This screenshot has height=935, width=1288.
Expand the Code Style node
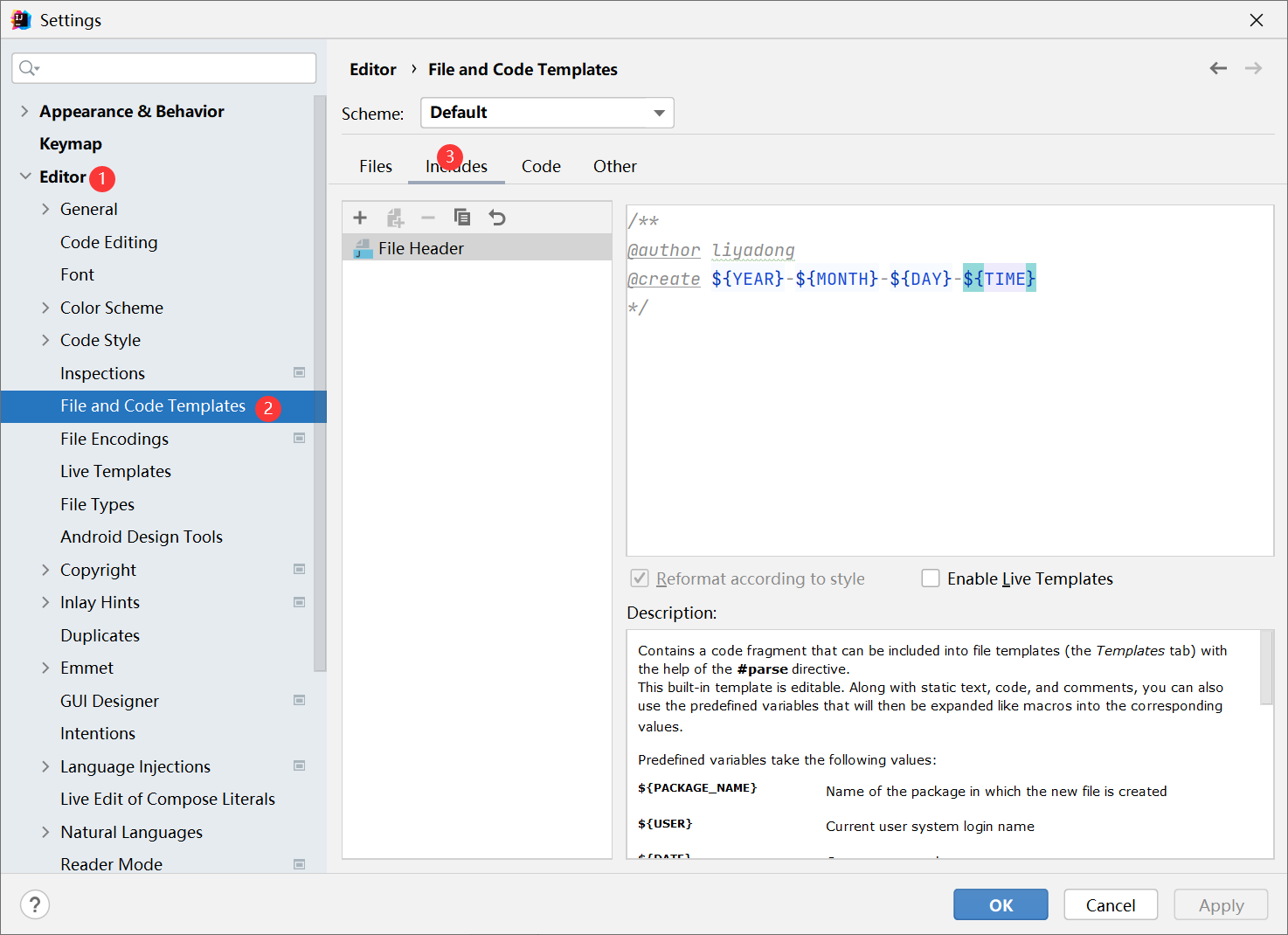coord(45,340)
